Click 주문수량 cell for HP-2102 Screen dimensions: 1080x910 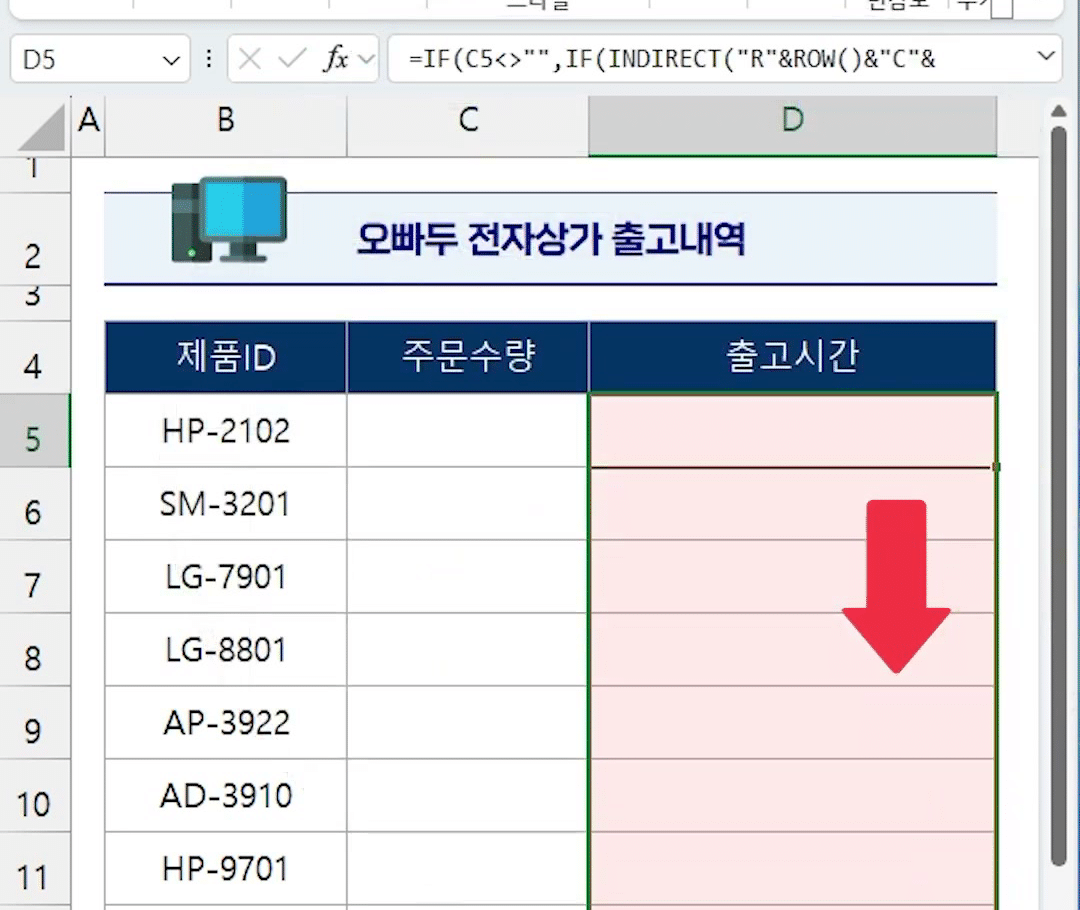[468, 431]
